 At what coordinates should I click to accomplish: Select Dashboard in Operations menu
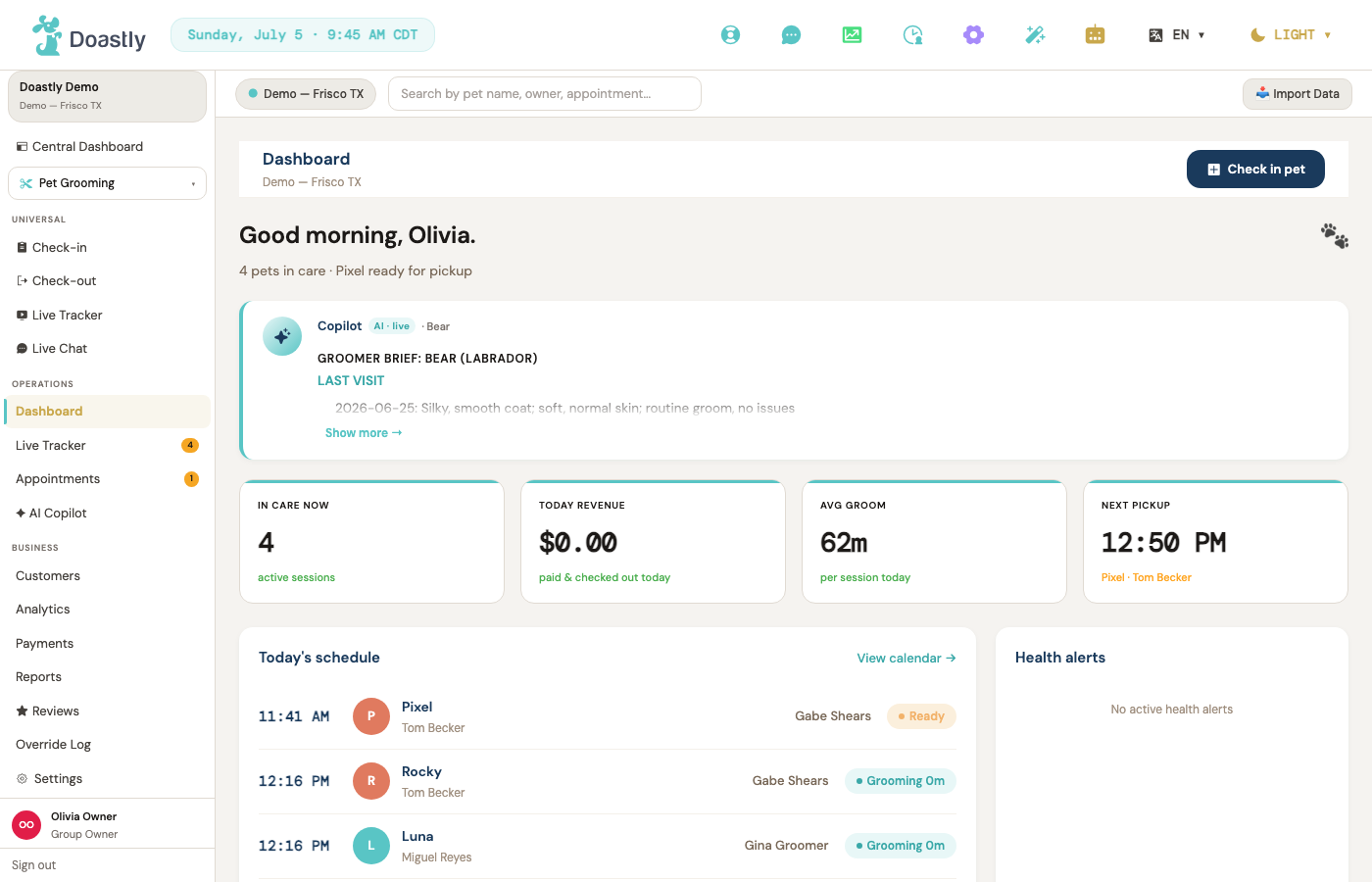(107, 412)
